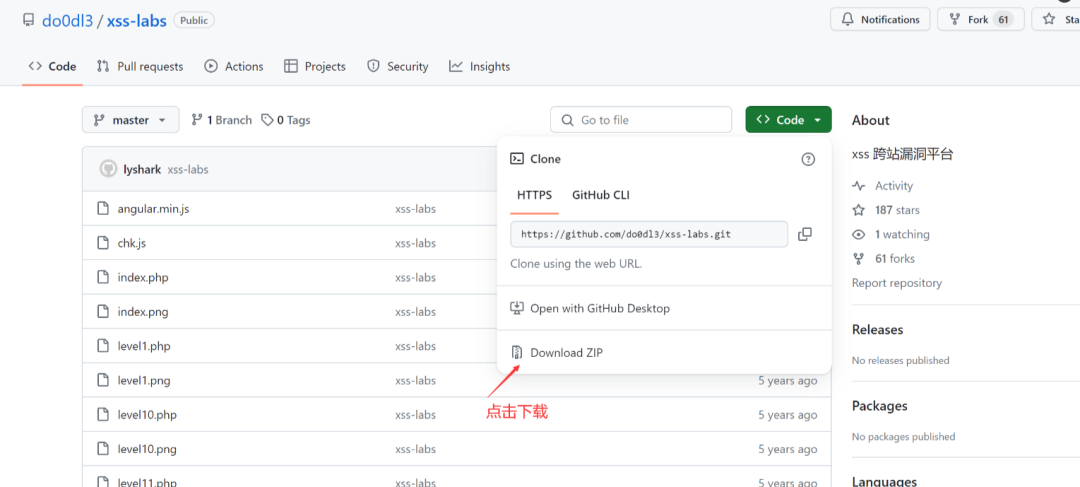The height and width of the screenshot is (487, 1080).
Task: Open the xss-labs repository link
Action: point(136,21)
